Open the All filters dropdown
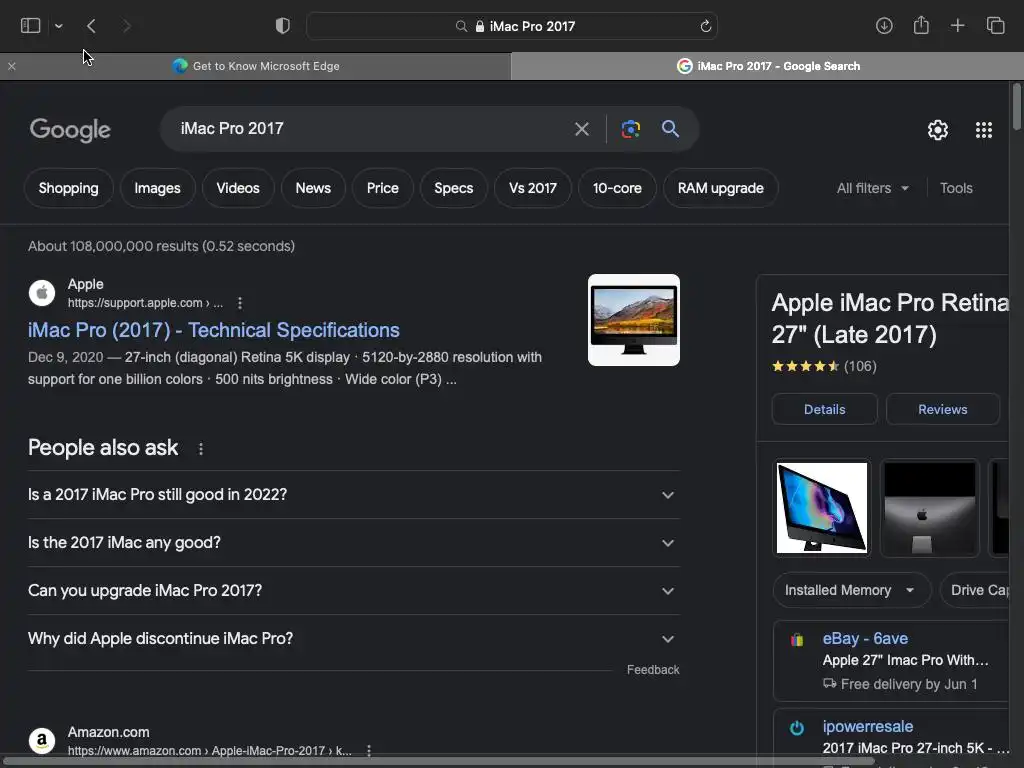The height and width of the screenshot is (768, 1024). (872, 188)
